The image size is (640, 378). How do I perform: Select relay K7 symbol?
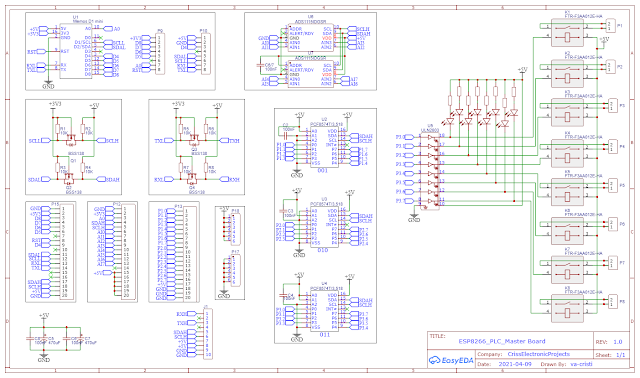click(x=567, y=269)
